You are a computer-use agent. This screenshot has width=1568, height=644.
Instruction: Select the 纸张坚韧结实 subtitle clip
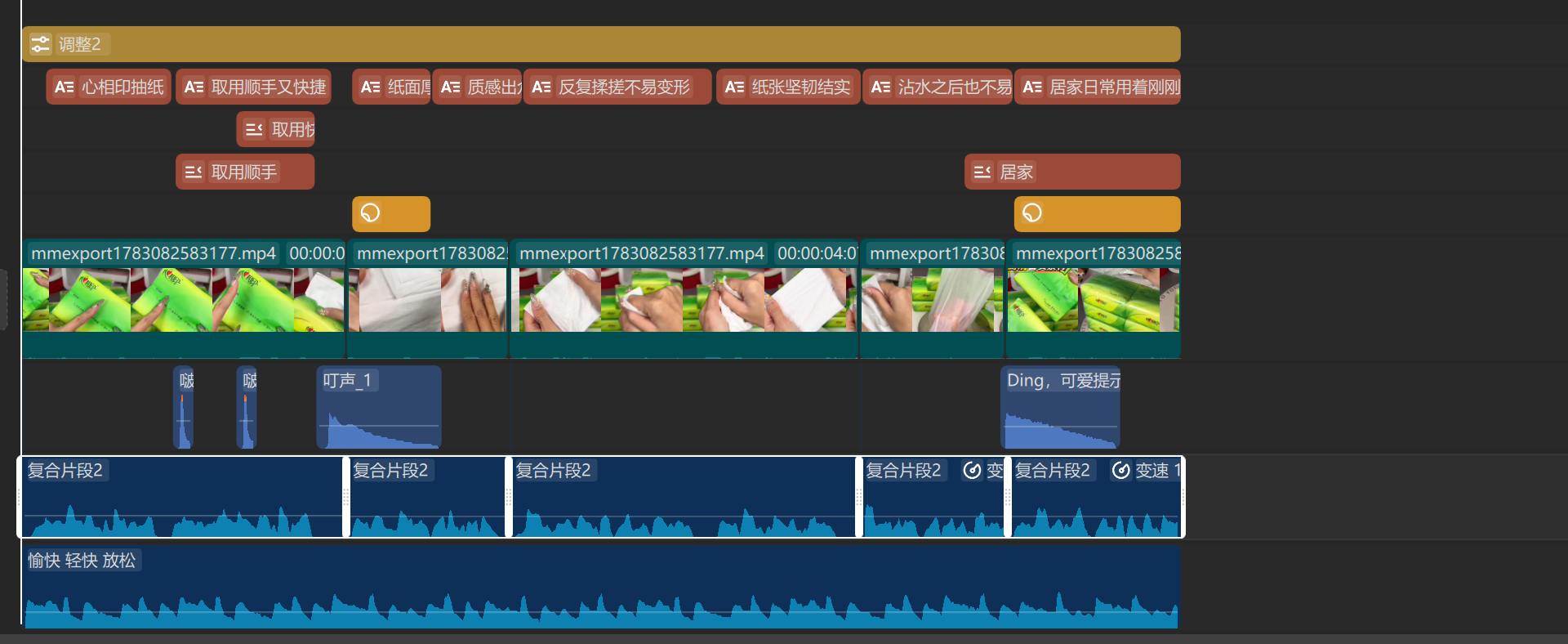point(788,87)
